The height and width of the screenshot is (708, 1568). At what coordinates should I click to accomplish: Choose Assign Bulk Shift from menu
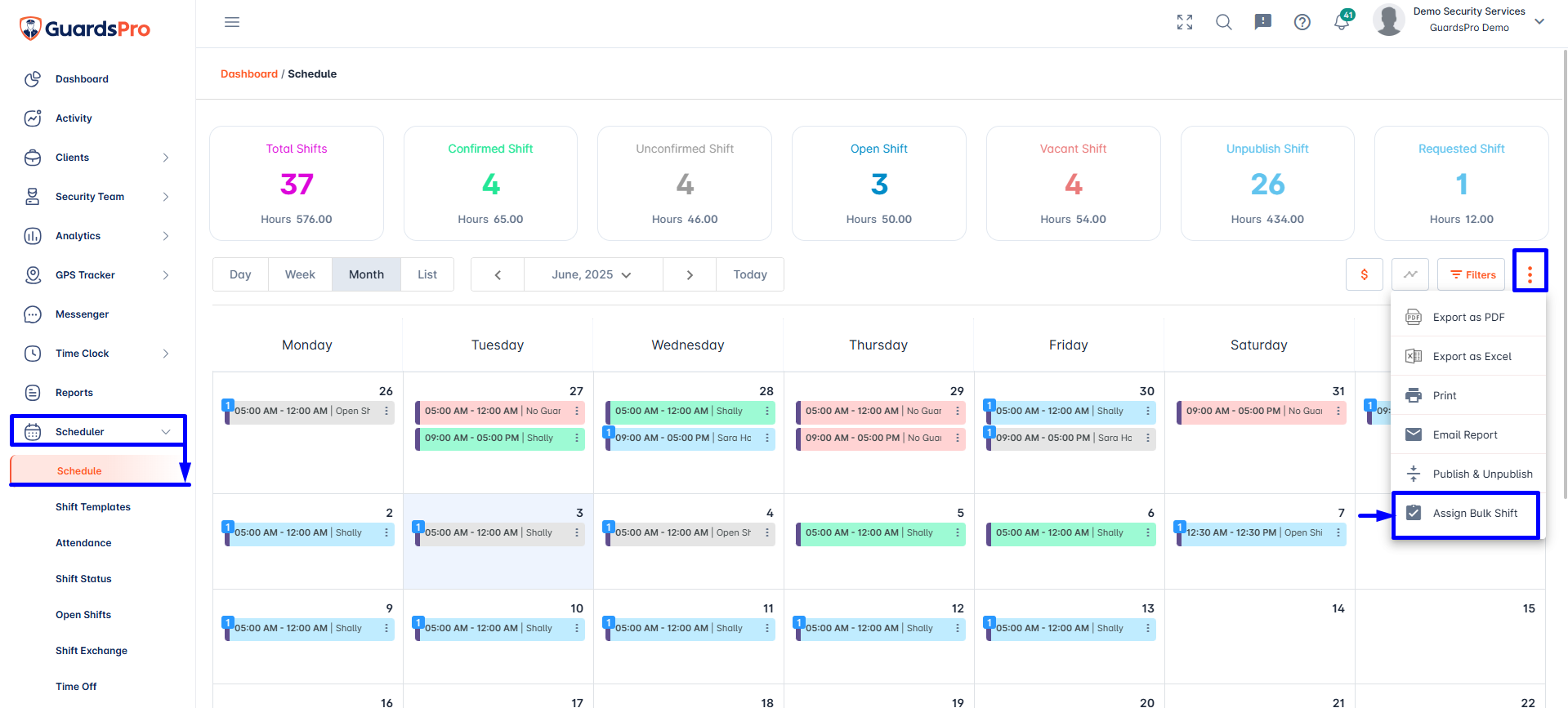[x=1468, y=513]
